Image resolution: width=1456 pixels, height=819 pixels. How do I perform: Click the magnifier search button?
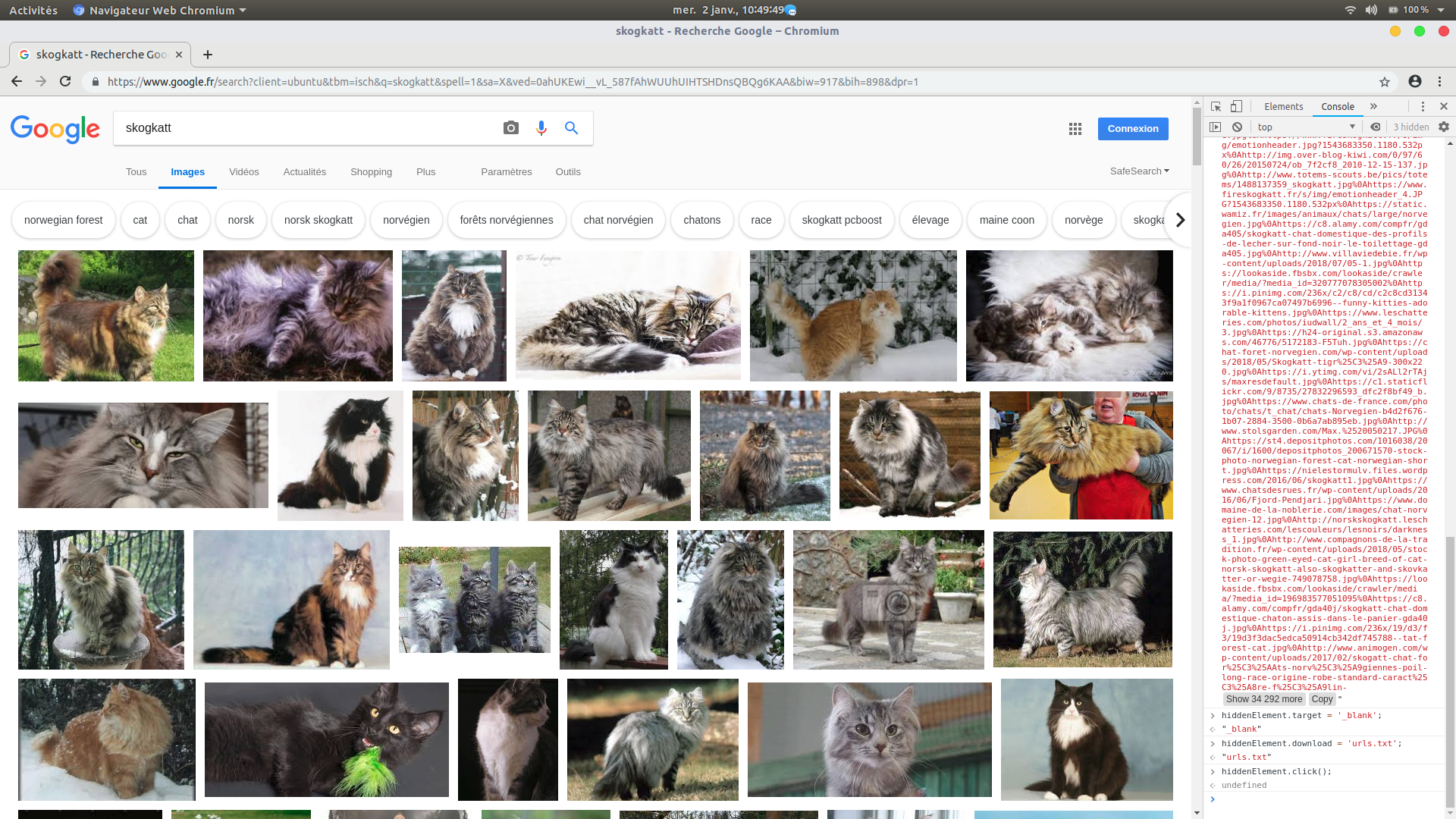(572, 128)
